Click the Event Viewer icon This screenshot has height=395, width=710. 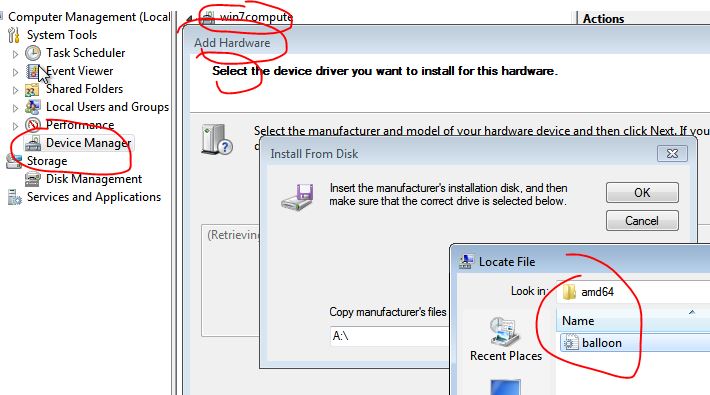pos(33,71)
